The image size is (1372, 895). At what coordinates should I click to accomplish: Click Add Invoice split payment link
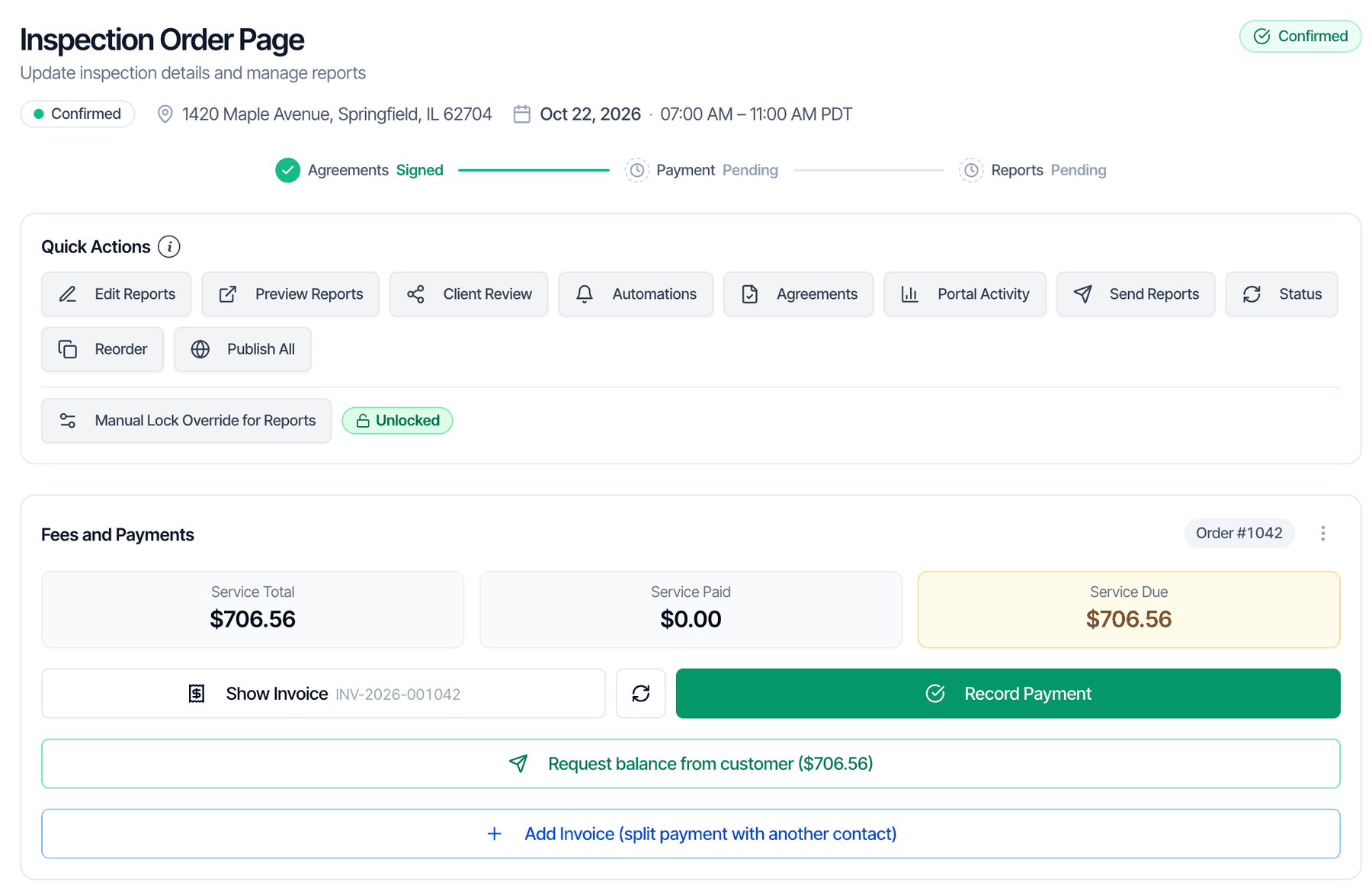(691, 834)
